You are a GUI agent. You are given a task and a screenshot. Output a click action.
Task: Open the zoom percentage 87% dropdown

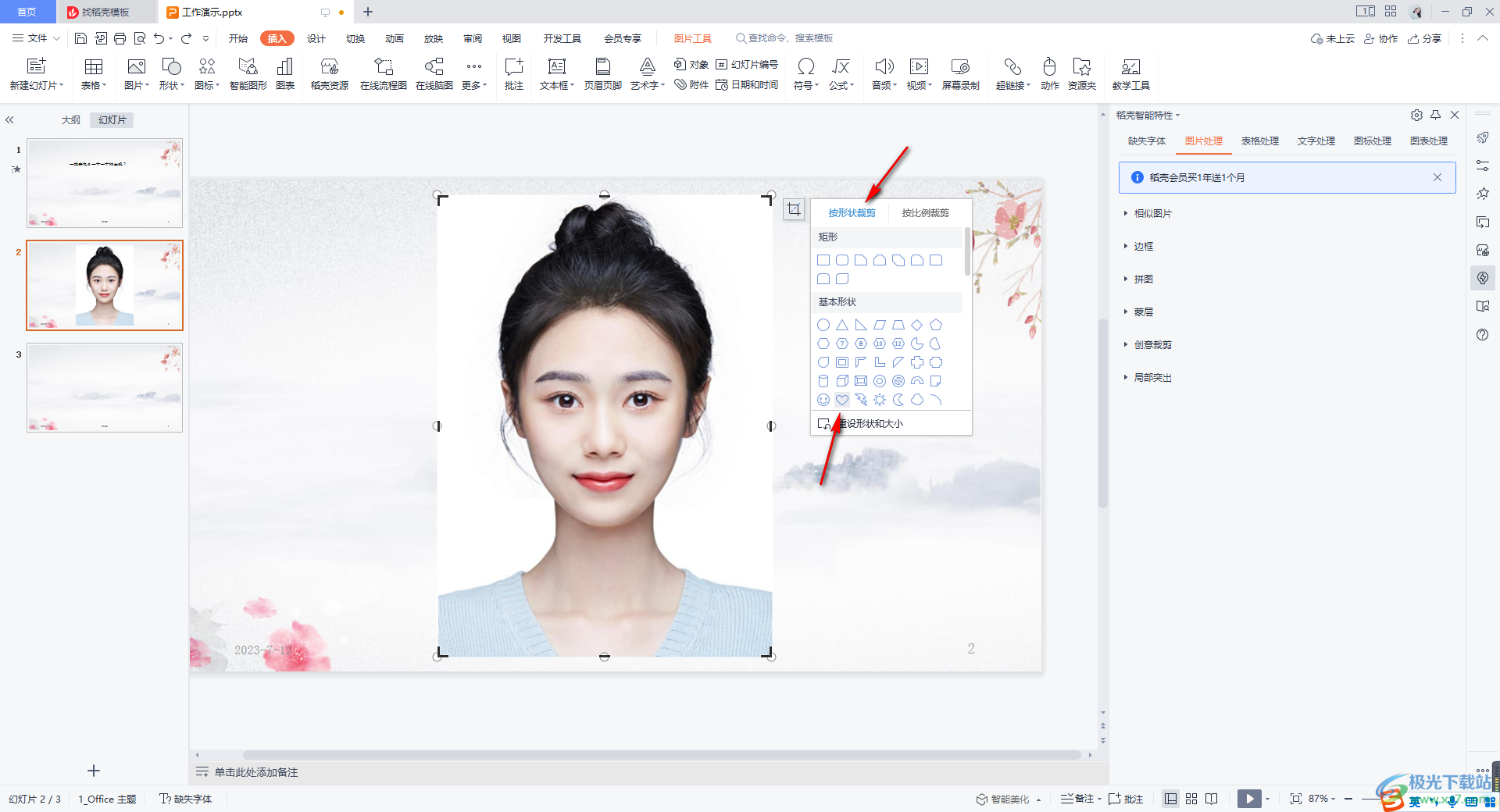pyautogui.click(x=1322, y=799)
